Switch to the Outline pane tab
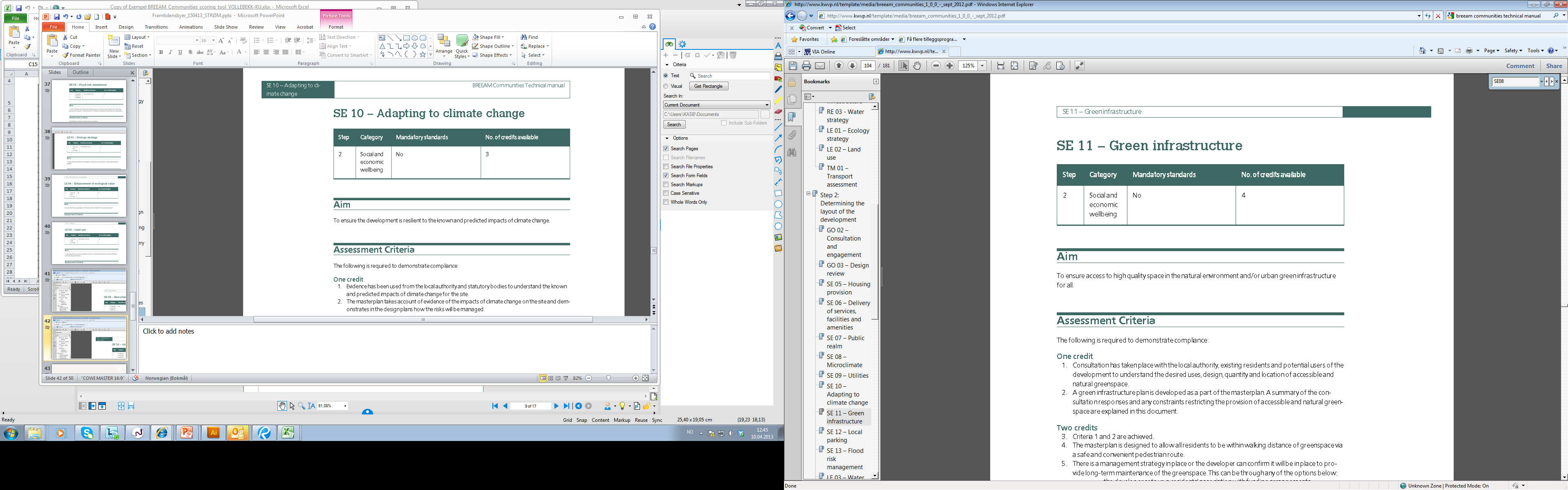Screen dimensions: 1568x490 click(x=81, y=72)
